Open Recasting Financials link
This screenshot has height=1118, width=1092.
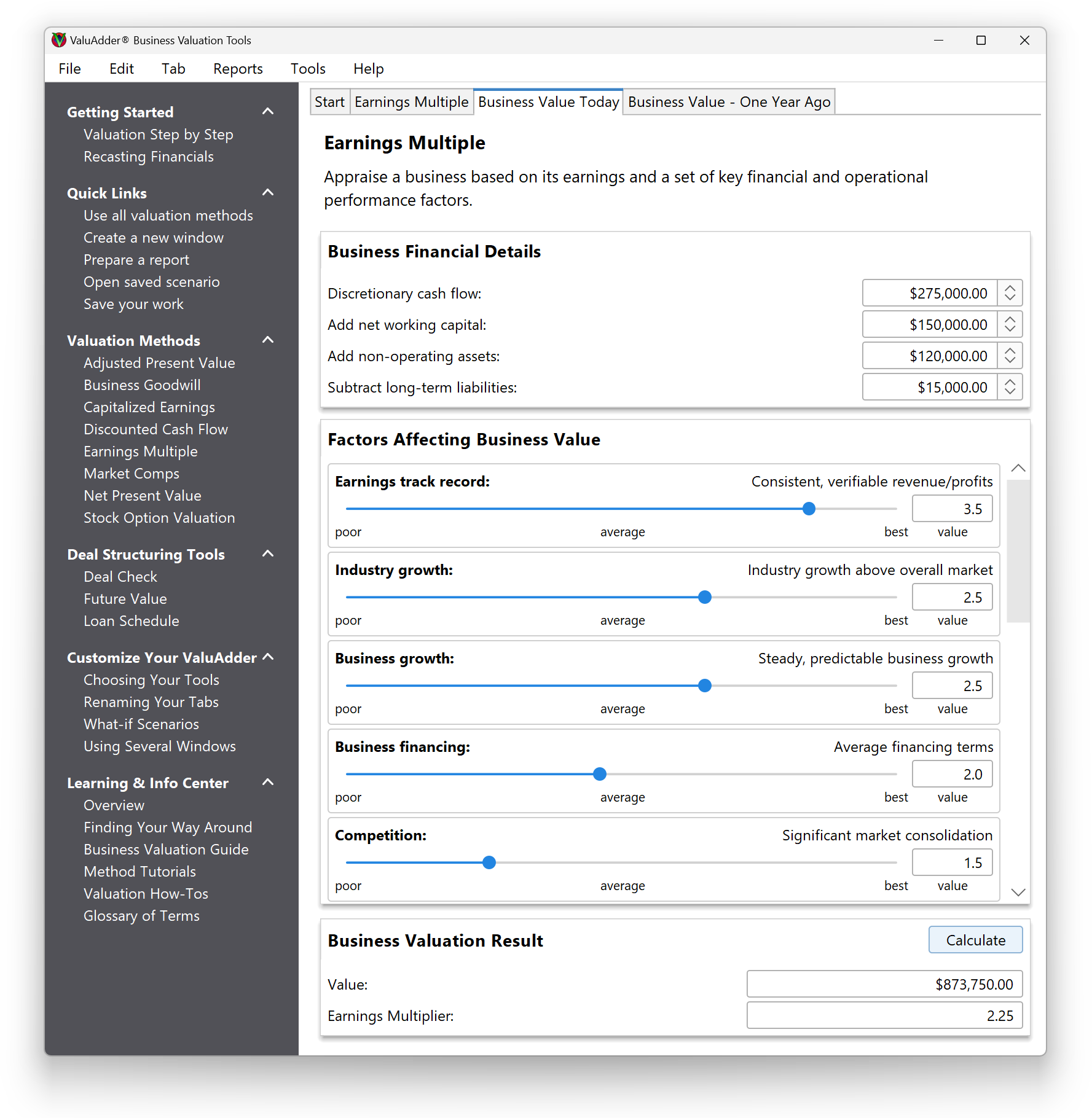click(x=149, y=157)
